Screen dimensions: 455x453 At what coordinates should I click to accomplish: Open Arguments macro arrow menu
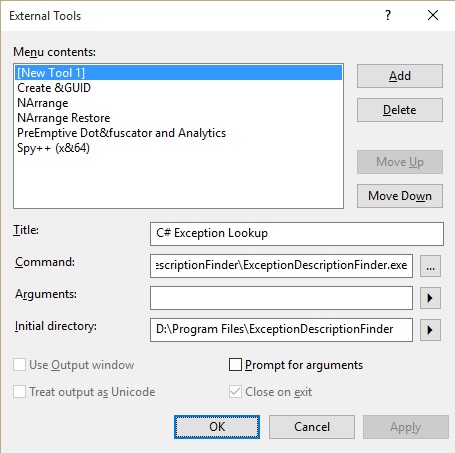(x=430, y=298)
